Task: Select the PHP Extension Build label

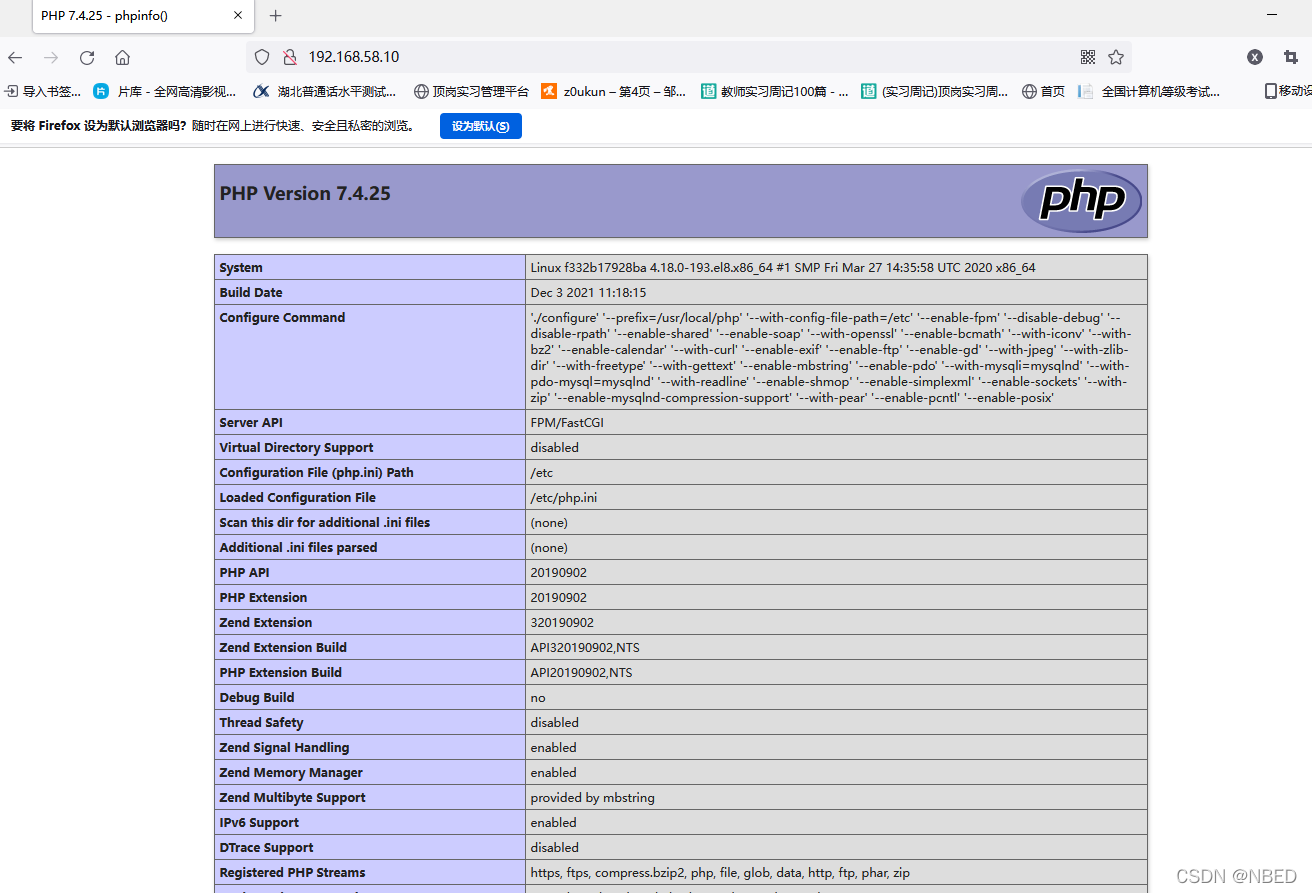Action: [x=281, y=673]
